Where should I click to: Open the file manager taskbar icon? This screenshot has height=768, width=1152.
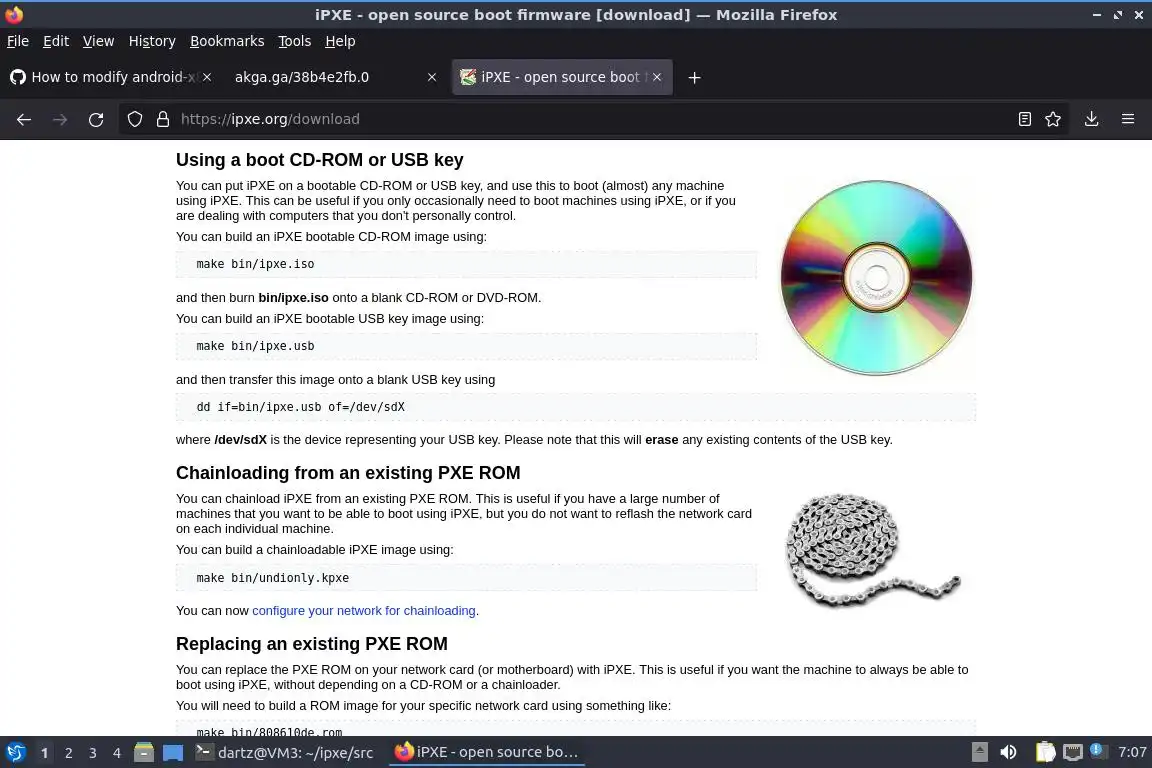click(x=144, y=752)
